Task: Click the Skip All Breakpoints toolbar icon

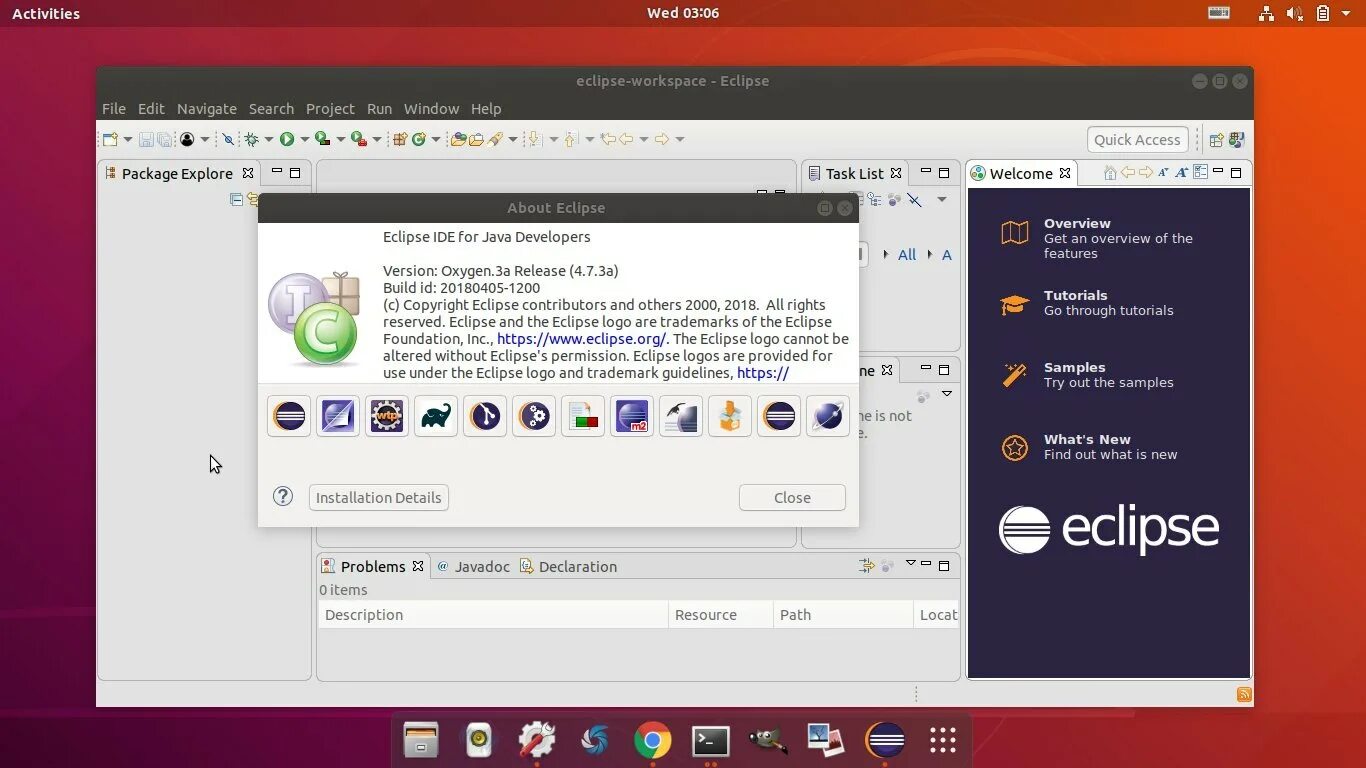Action: tap(228, 139)
